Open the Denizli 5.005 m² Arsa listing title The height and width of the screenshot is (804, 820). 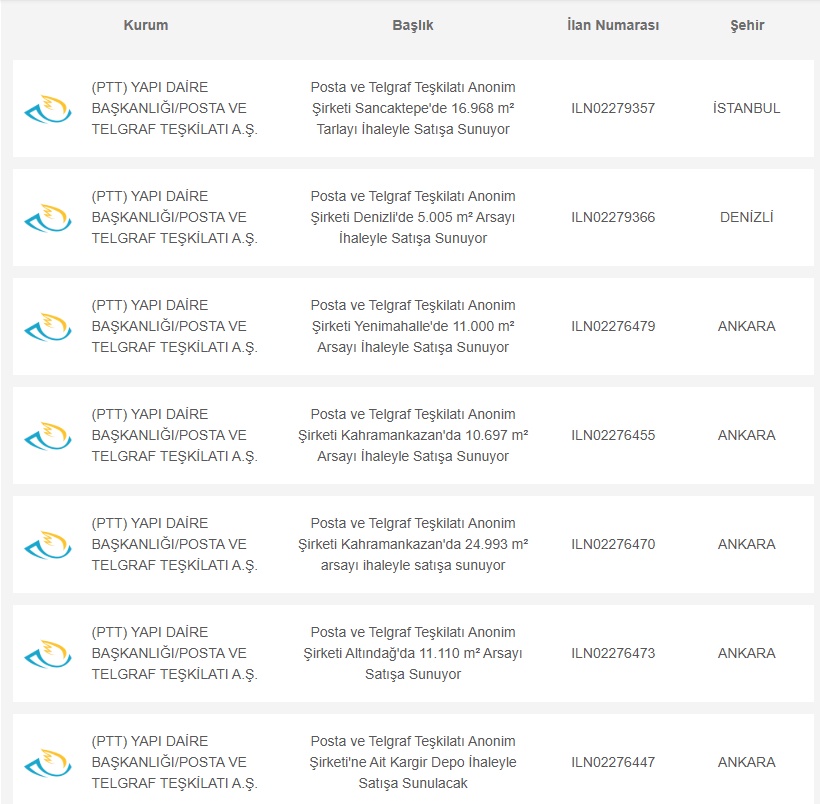(413, 217)
